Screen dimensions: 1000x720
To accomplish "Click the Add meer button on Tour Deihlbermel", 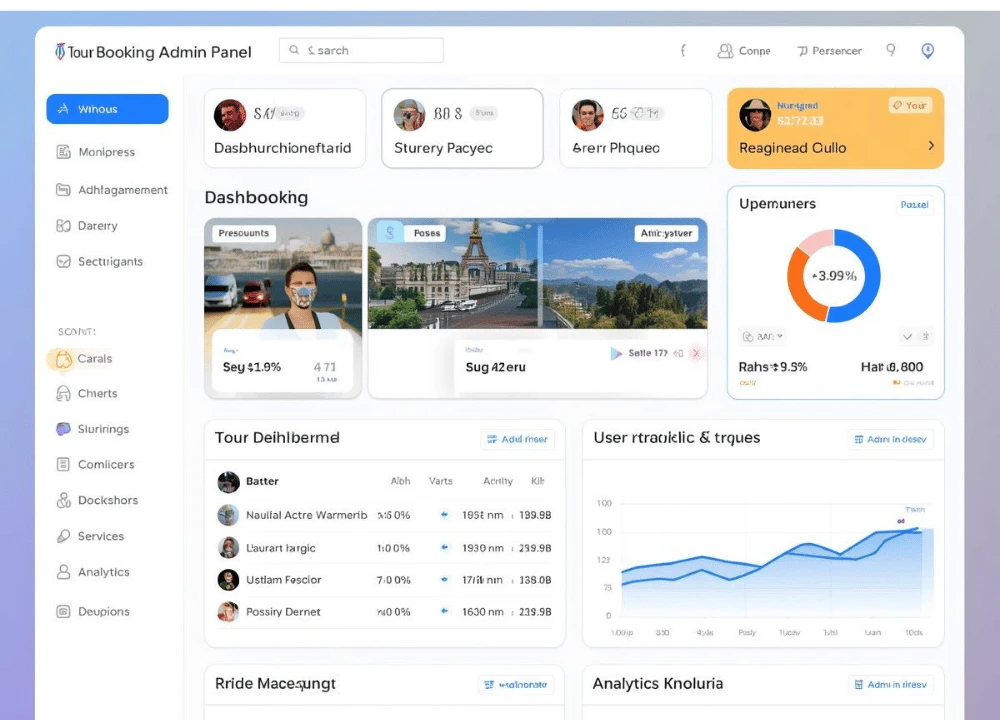I will (x=517, y=439).
